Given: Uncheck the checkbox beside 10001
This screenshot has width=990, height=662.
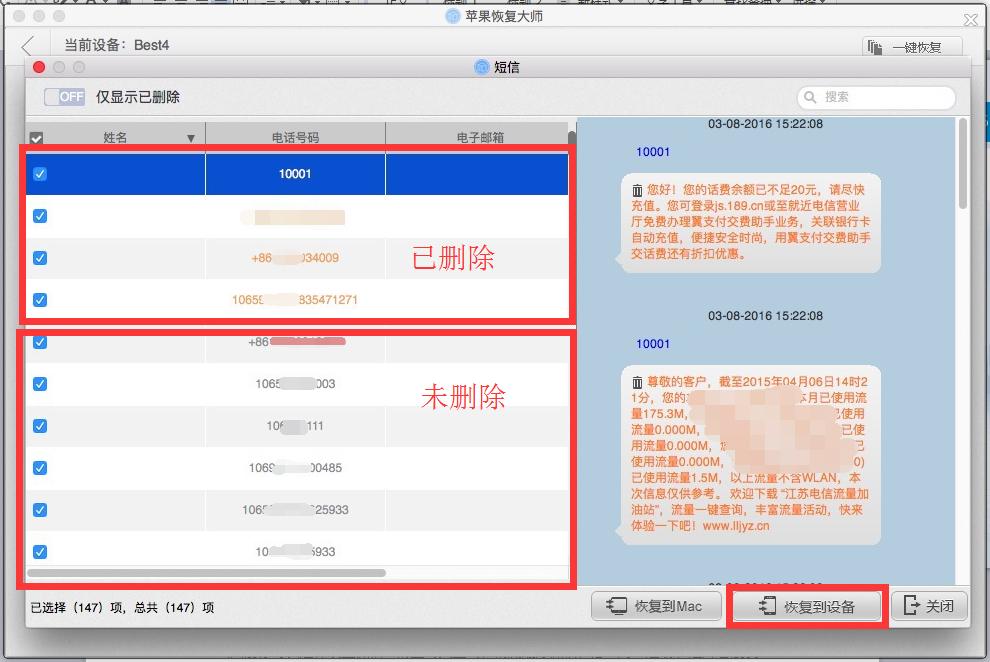Looking at the screenshot, I should pyautogui.click(x=38, y=173).
